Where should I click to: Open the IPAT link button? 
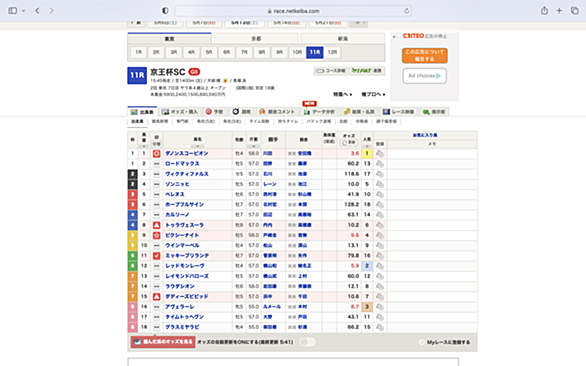pyautogui.click(x=367, y=71)
